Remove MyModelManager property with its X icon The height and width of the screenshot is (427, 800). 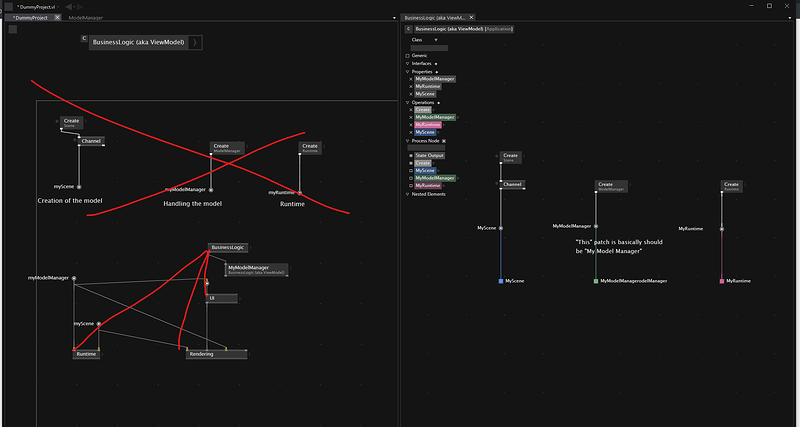tap(411, 79)
